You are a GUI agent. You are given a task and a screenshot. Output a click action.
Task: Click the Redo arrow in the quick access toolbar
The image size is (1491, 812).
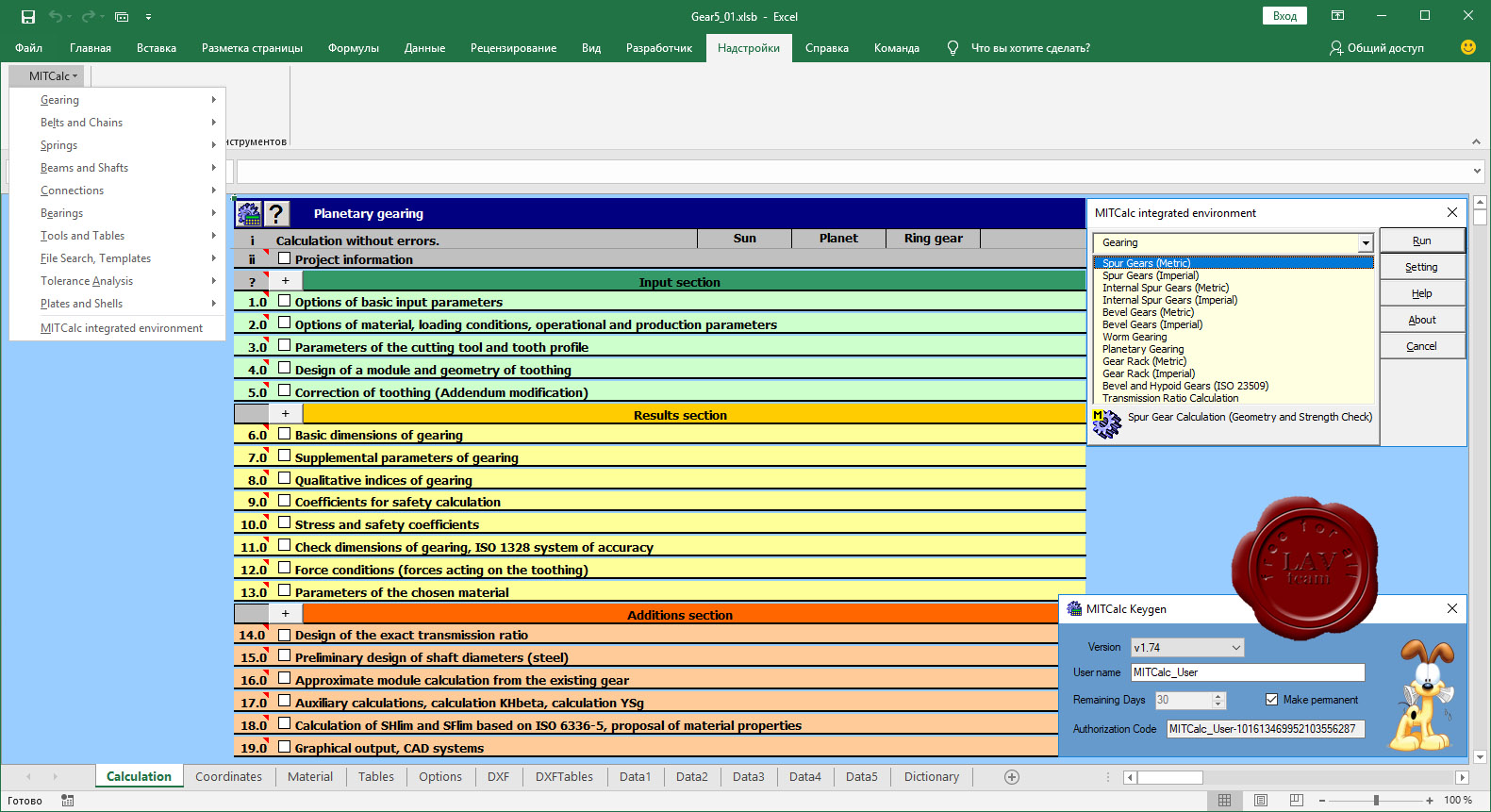[x=89, y=17]
